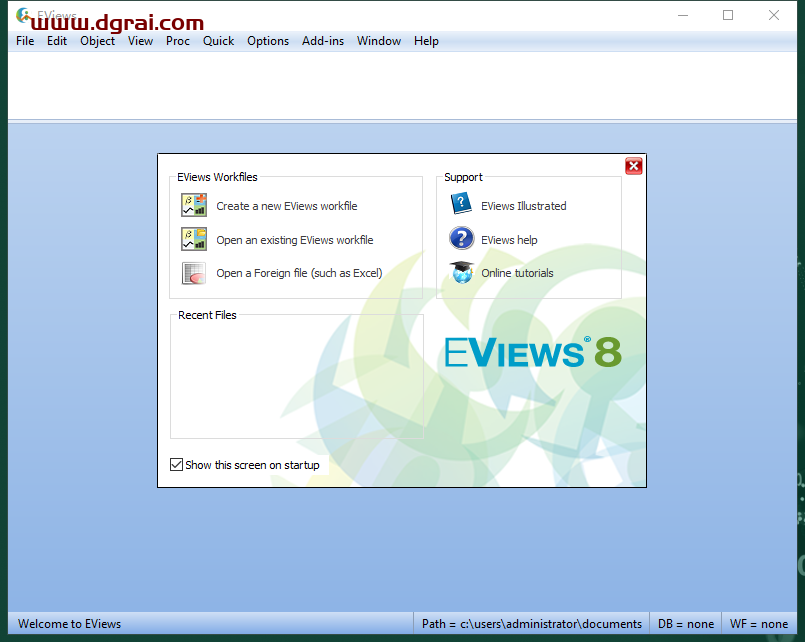Click the EViews help question mark icon
Image resolution: width=805 pixels, height=642 pixels.
pyautogui.click(x=462, y=239)
